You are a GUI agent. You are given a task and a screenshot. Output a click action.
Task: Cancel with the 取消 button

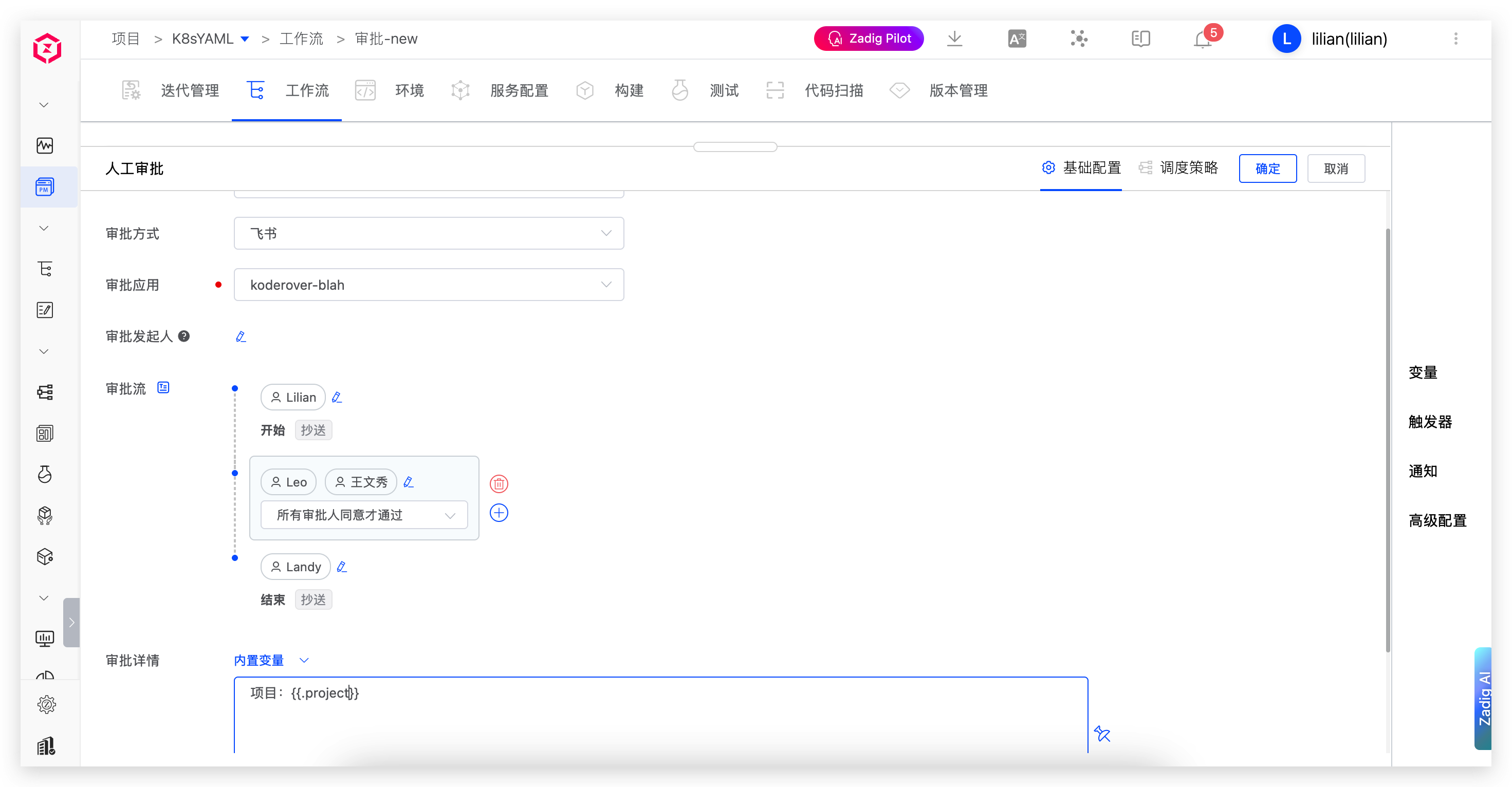pyautogui.click(x=1336, y=168)
